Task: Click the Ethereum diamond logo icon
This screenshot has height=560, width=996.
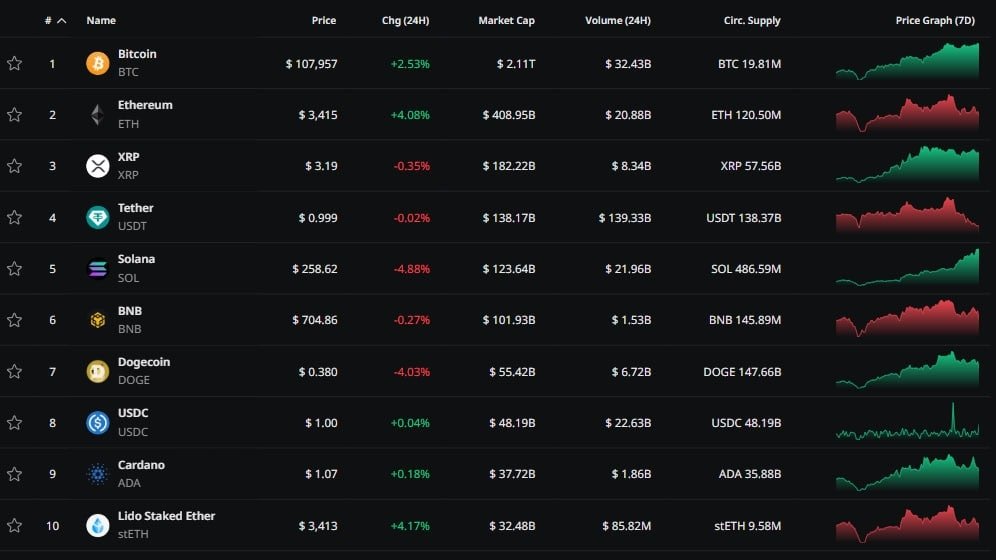Action: pos(97,115)
